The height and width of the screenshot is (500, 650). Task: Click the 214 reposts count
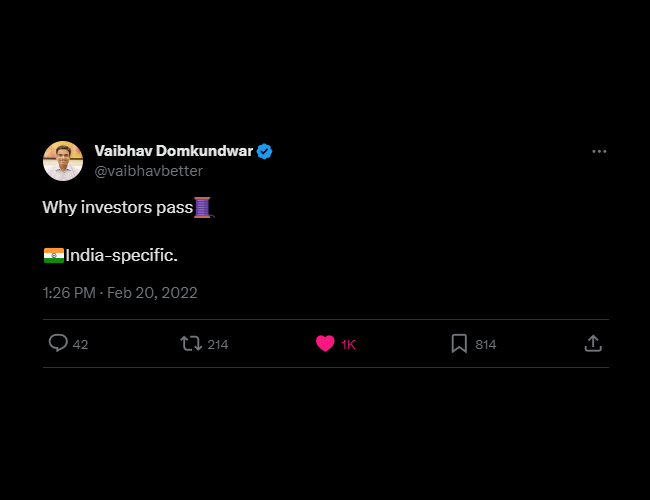pyautogui.click(x=218, y=345)
